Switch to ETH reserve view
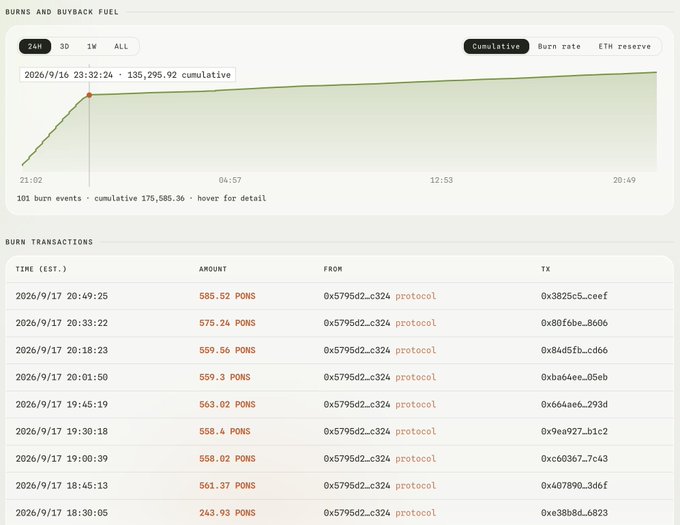 (624, 46)
